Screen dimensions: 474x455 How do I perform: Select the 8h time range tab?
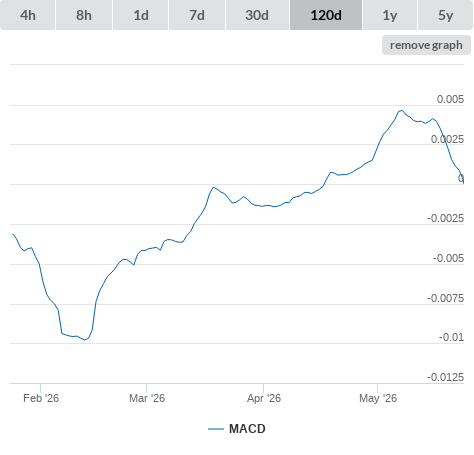coord(84,15)
